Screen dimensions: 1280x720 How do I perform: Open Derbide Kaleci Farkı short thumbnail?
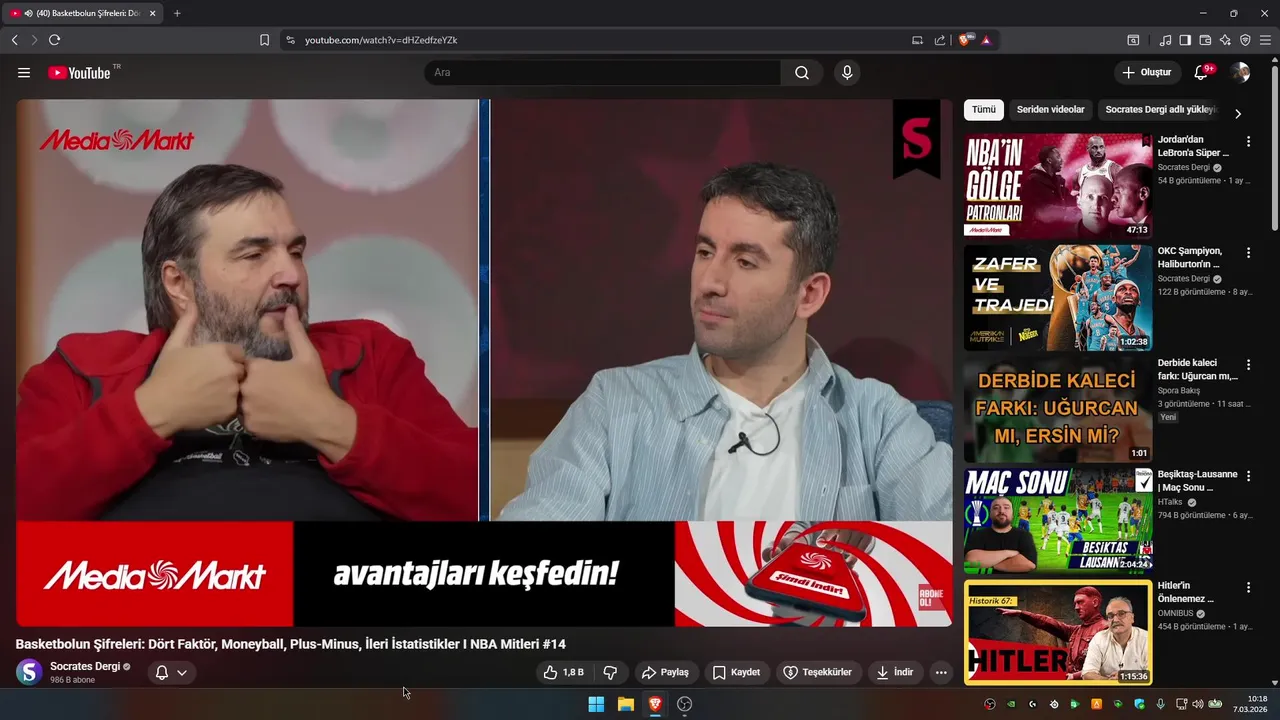[1058, 409]
